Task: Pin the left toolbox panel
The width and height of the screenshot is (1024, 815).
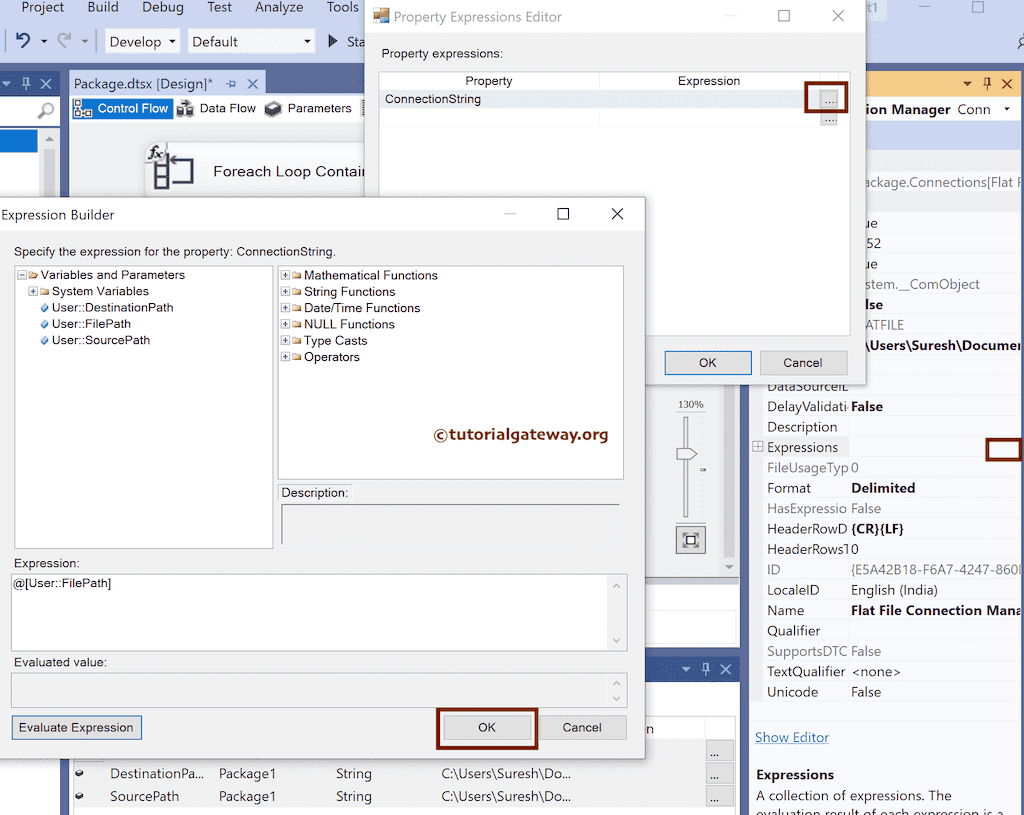Action: click(x=26, y=84)
